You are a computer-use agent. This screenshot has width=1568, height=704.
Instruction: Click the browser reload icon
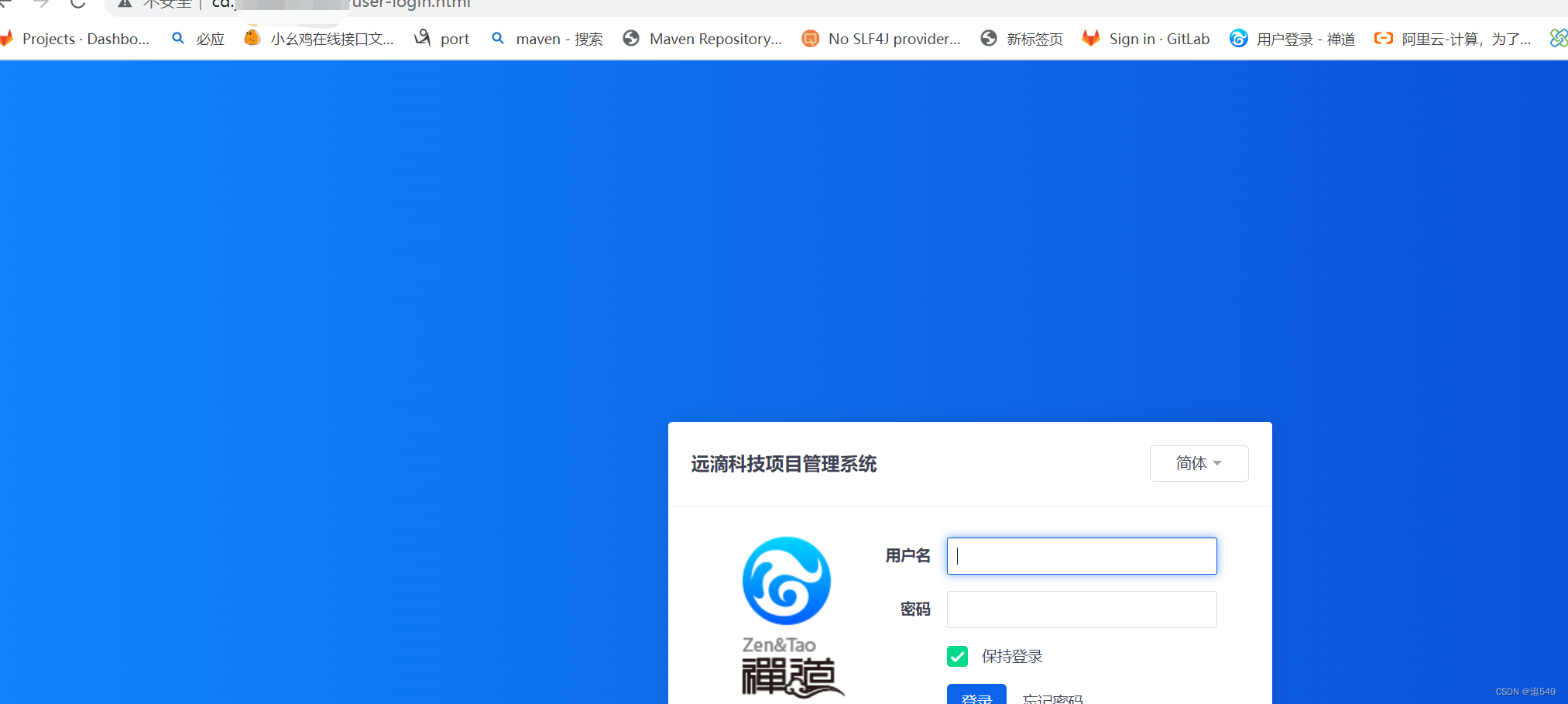(x=77, y=4)
